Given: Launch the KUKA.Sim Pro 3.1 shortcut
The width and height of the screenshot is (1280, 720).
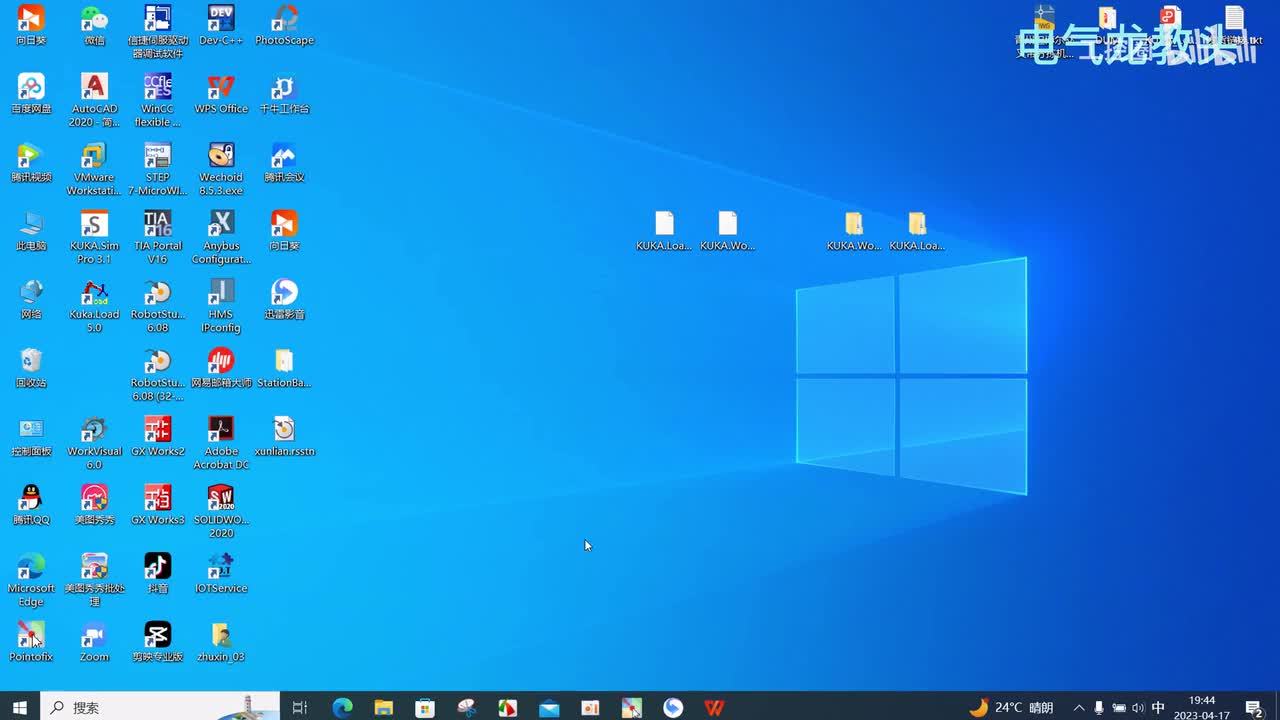Looking at the screenshot, I should point(94,238).
